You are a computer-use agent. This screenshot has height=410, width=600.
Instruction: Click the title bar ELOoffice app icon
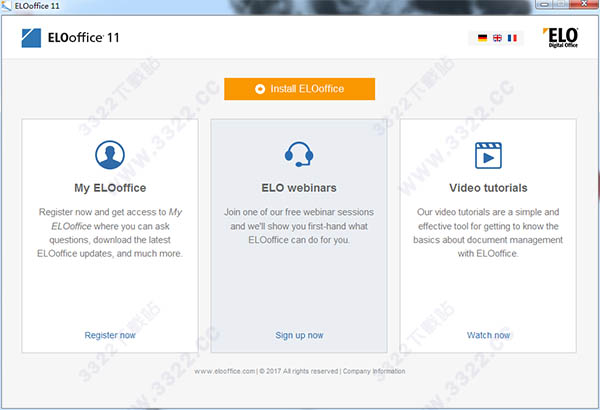pos(7,6)
